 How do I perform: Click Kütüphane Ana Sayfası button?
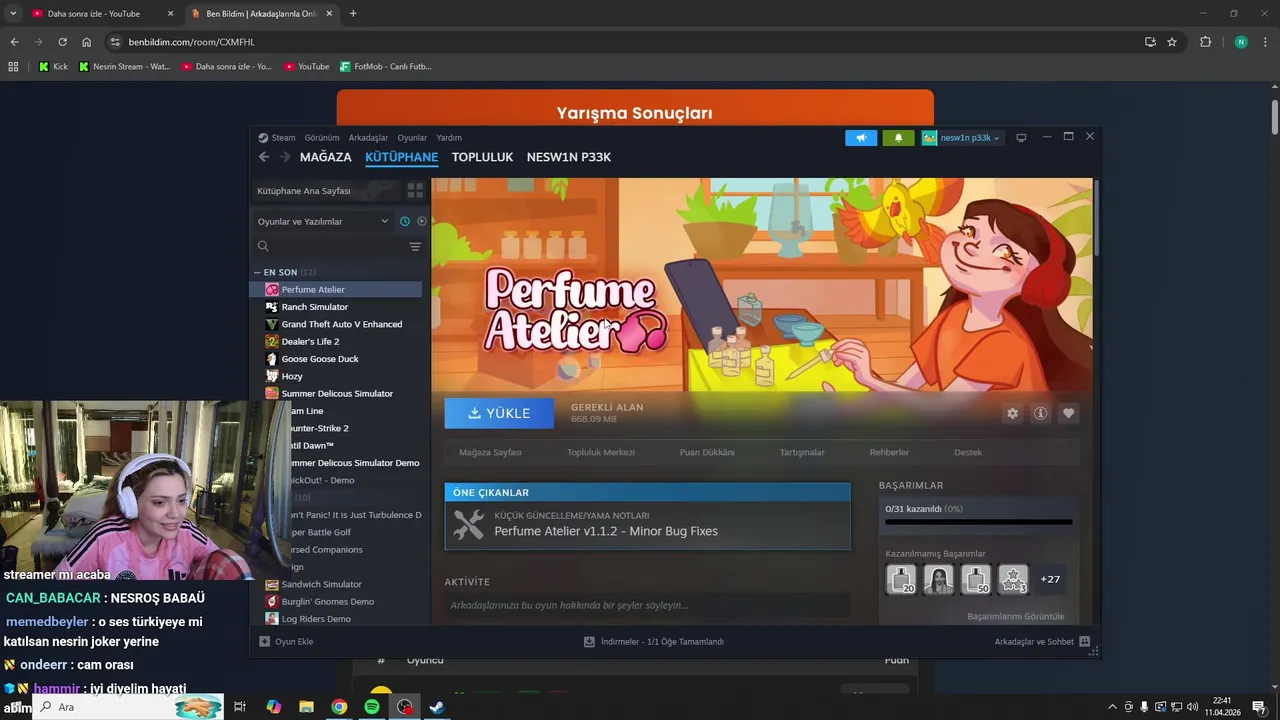click(325, 190)
